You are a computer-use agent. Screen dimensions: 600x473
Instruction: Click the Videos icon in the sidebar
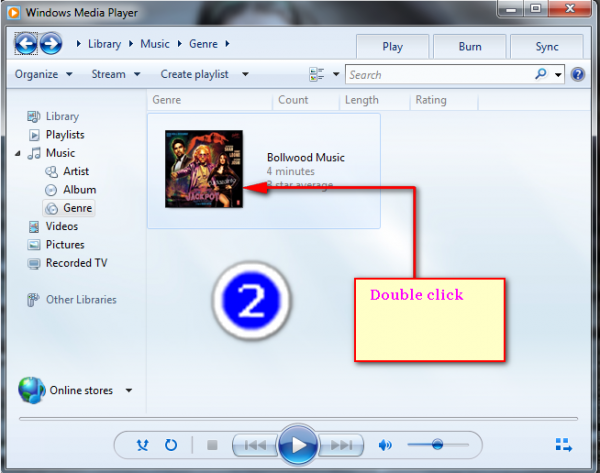34,227
